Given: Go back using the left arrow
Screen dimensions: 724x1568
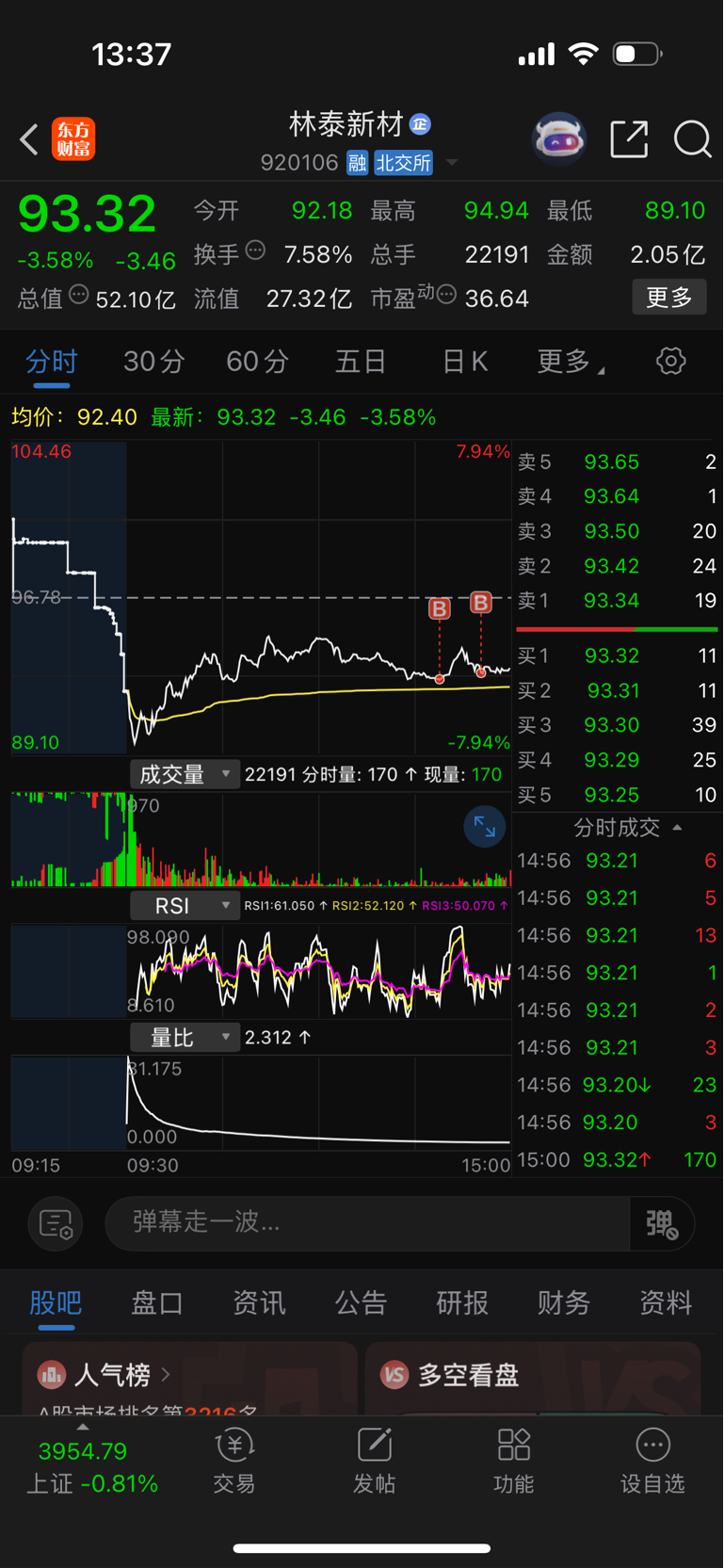Looking at the screenshot, I should (29, 139).
